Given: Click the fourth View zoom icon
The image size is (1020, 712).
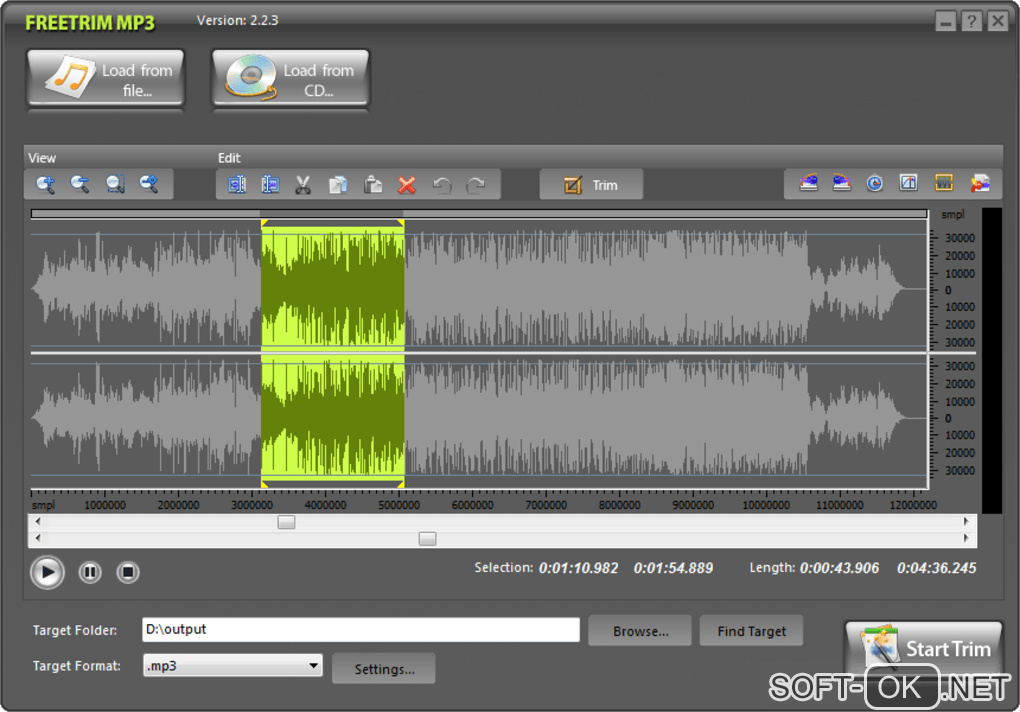Looking at the screenshot, I should pyautogui.click(x=150, y=185).
